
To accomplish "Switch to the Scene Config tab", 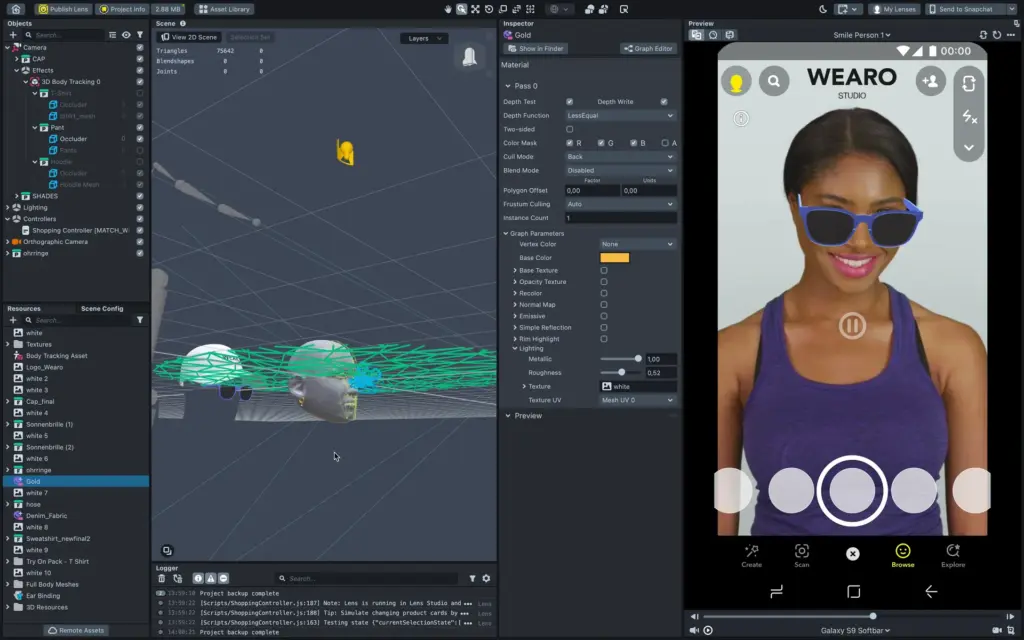I will click(102, 308).
